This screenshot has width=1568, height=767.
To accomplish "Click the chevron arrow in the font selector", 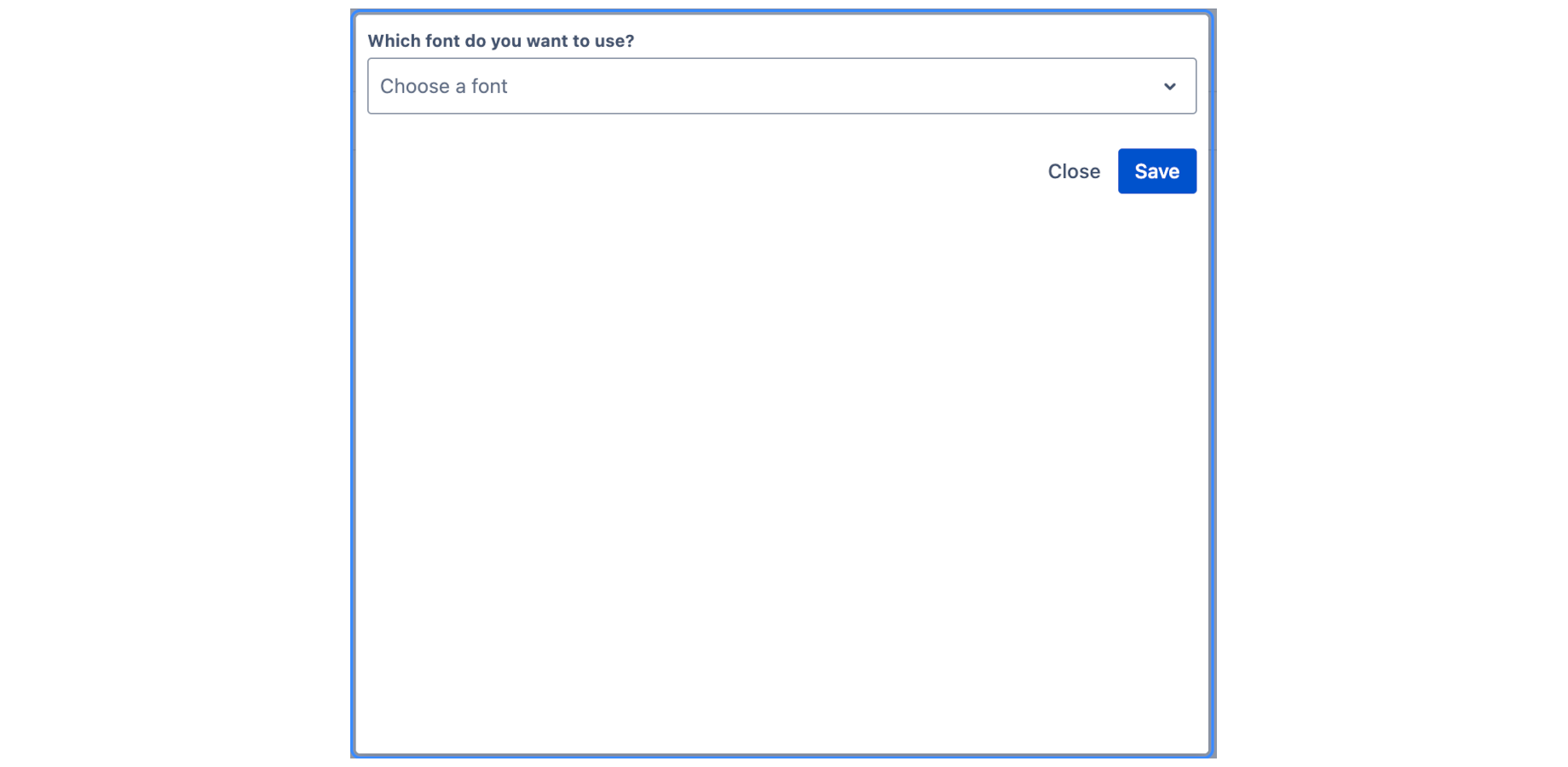I will point(1169,86).
